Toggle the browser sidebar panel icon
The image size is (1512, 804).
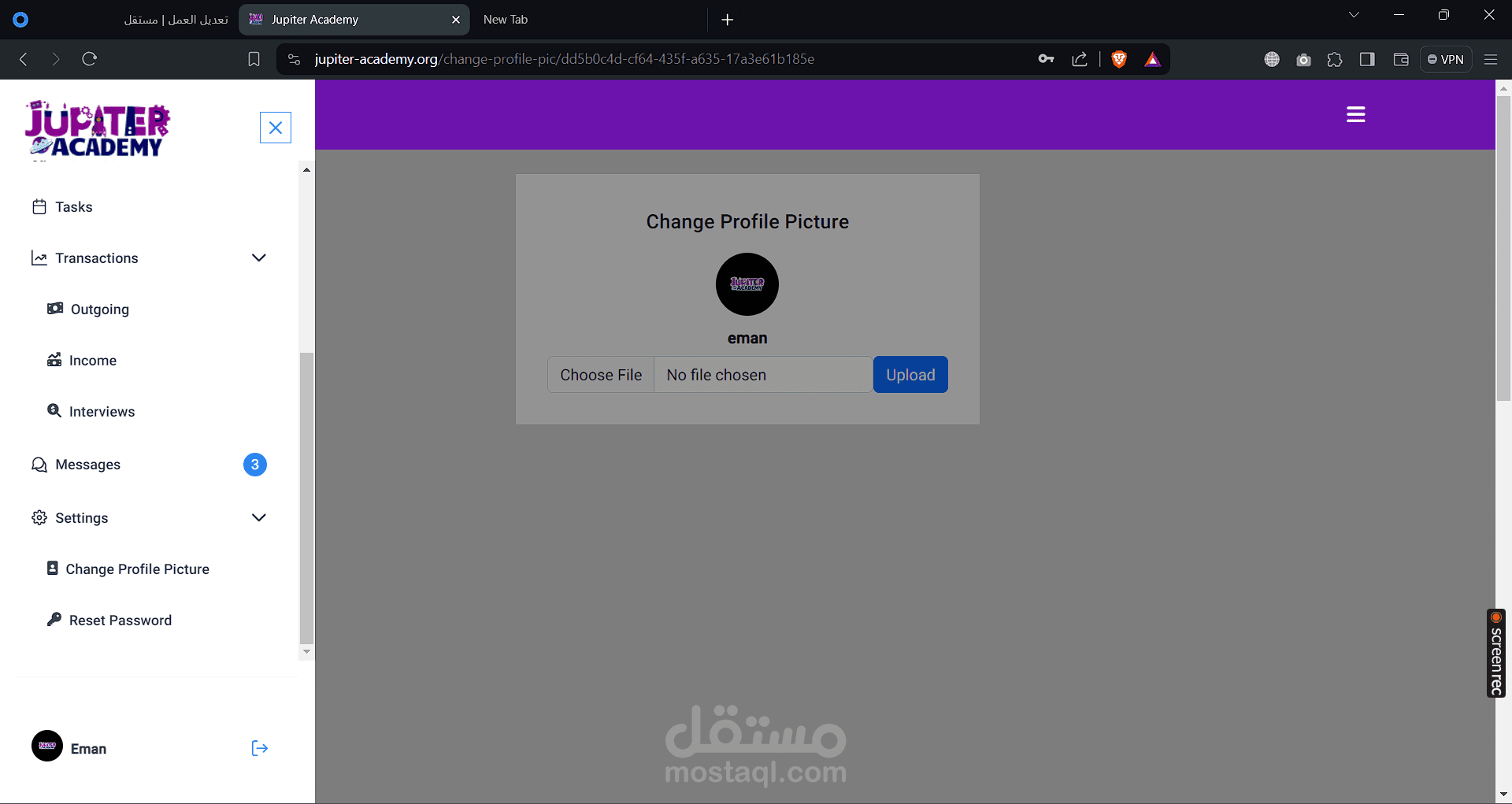[1367, 59]
